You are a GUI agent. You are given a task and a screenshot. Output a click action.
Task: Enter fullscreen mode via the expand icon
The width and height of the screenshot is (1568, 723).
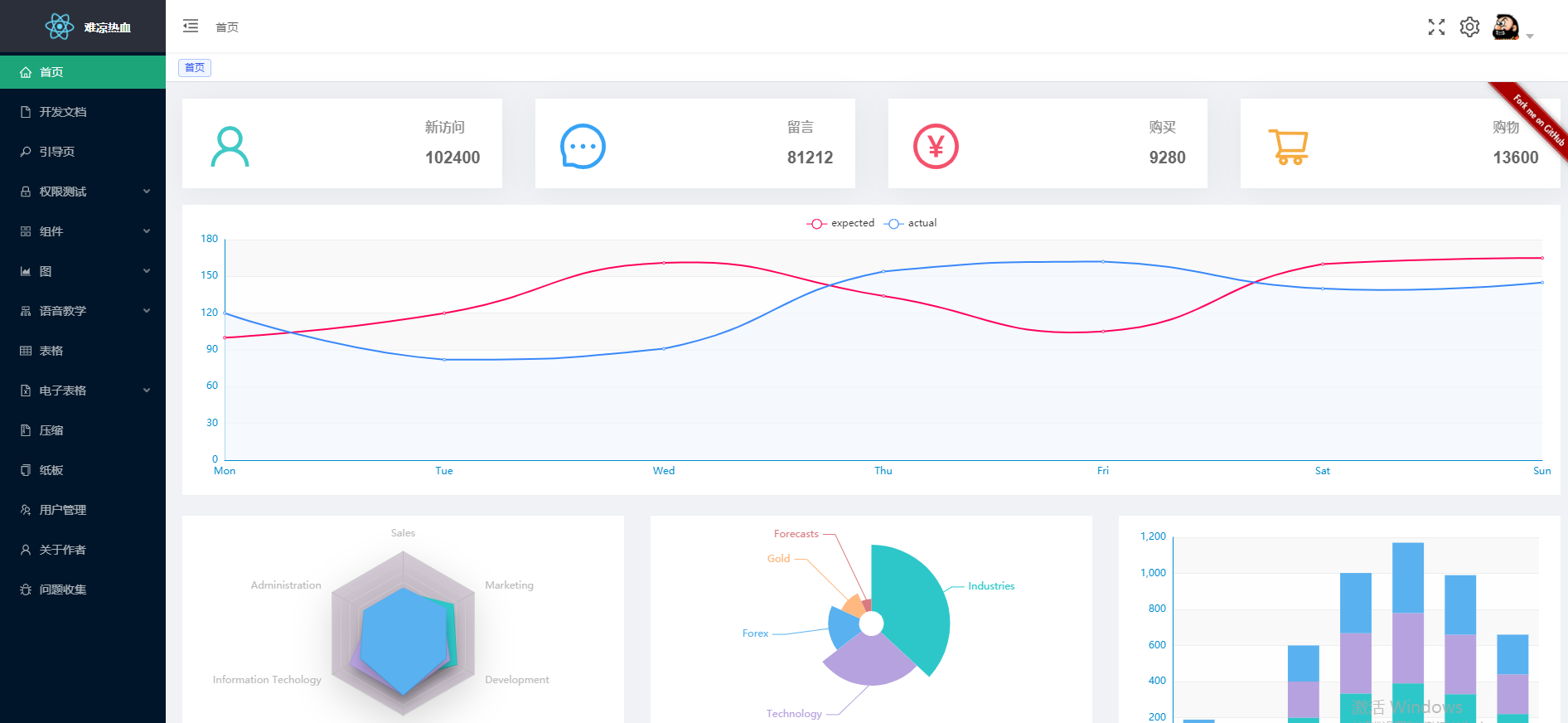1436,27
